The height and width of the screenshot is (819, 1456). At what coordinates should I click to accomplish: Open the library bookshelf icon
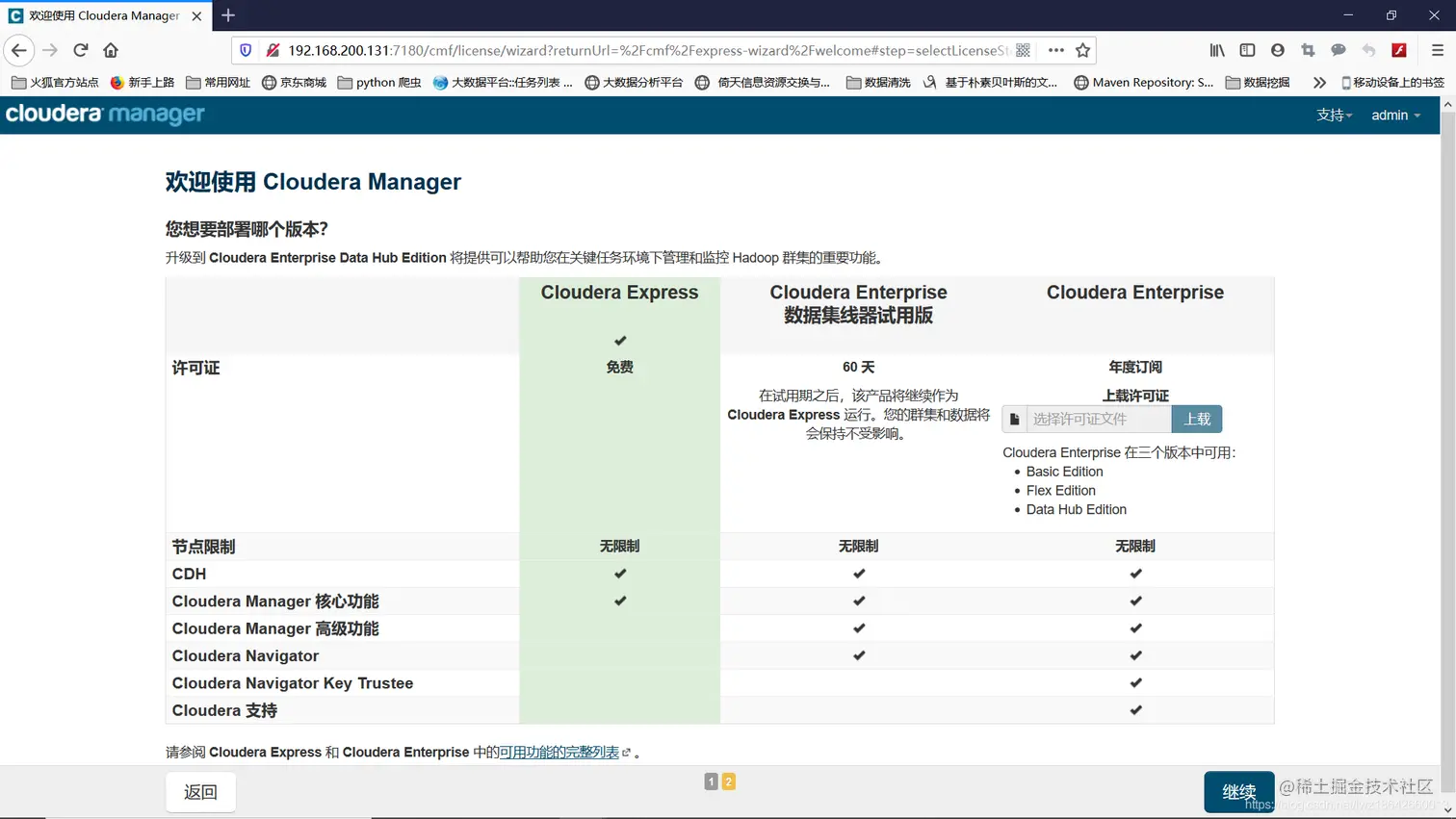pyautogui.click(x=1217, y=50)
